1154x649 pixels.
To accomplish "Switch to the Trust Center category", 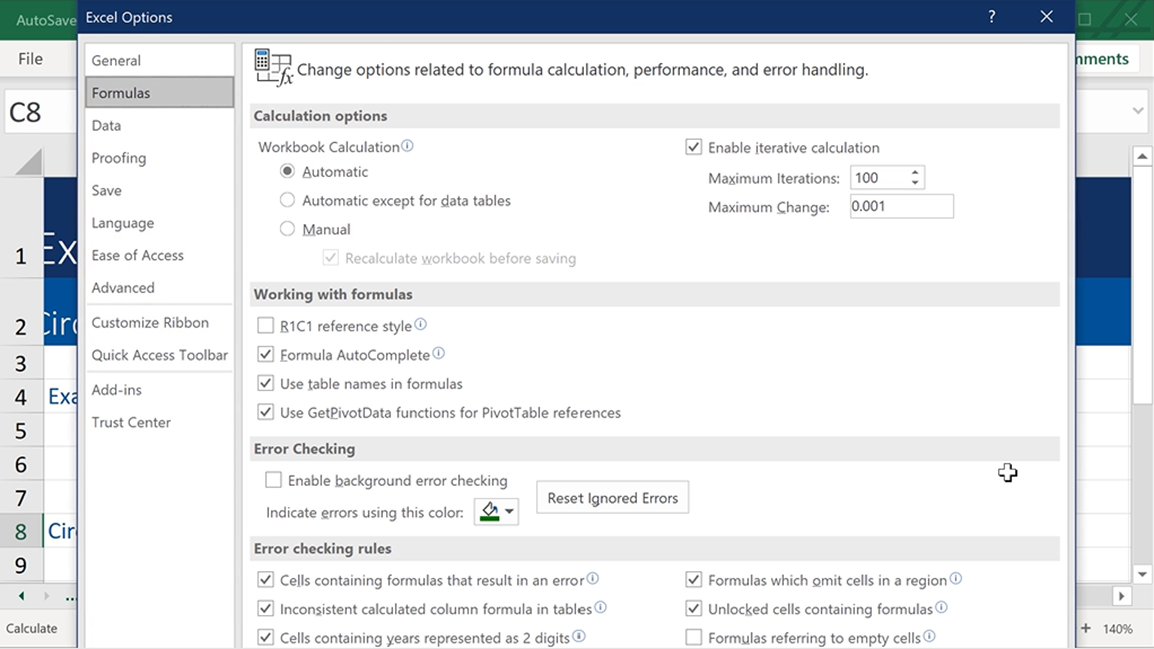I will [x=131, y=422].
